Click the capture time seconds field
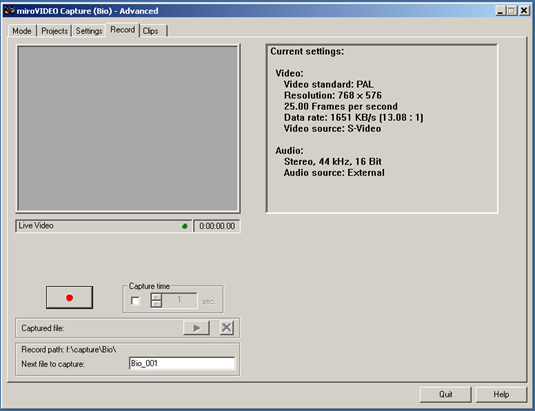 [x=179, y=300]
